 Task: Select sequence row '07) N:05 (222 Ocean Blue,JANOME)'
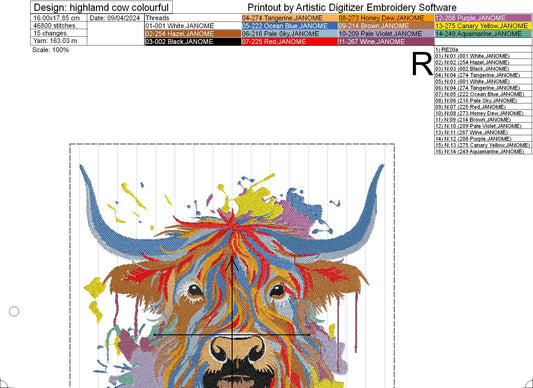[483, 94]
